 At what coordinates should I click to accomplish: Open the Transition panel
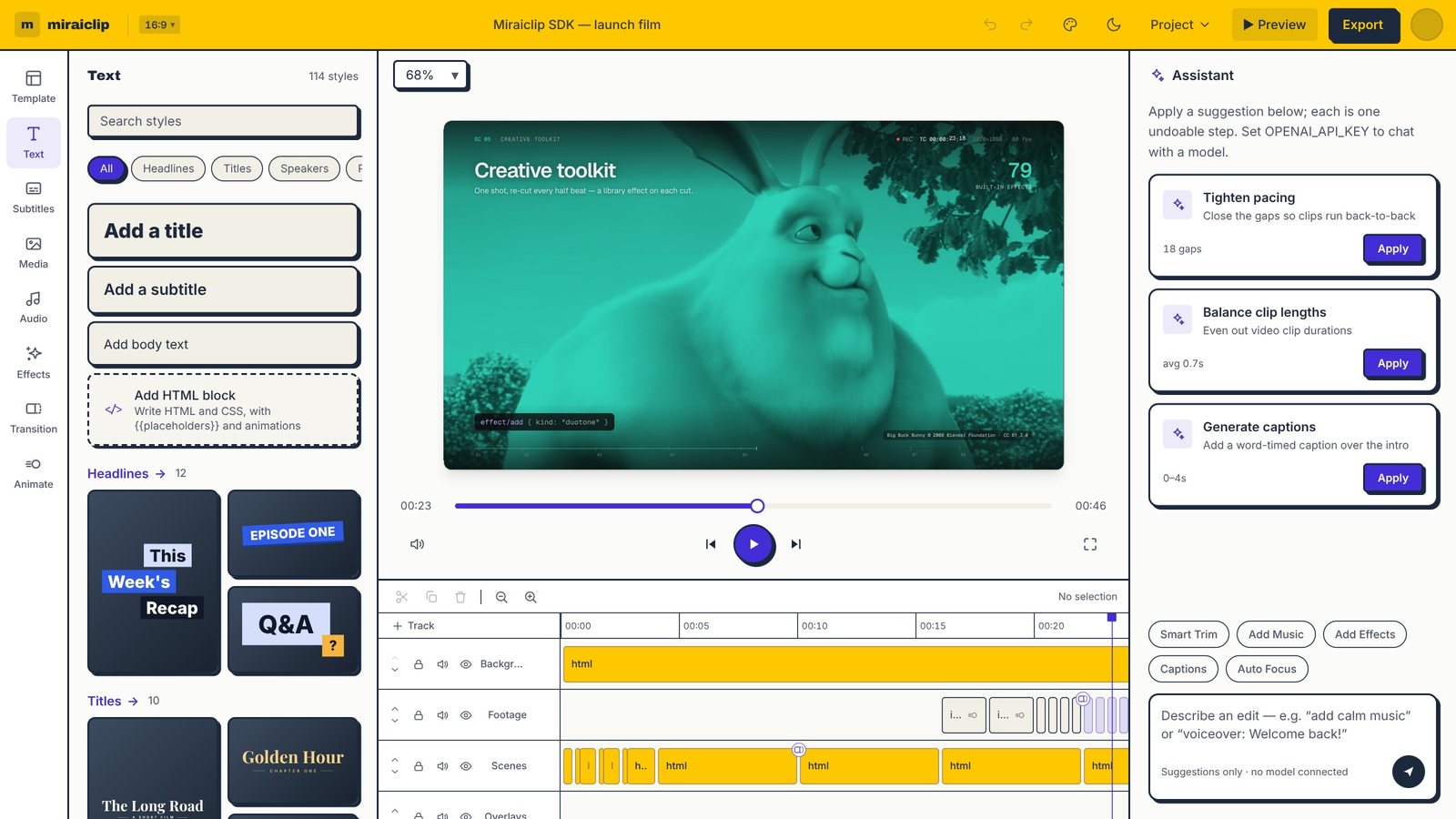pyautogui.click(x=34, y=417)
